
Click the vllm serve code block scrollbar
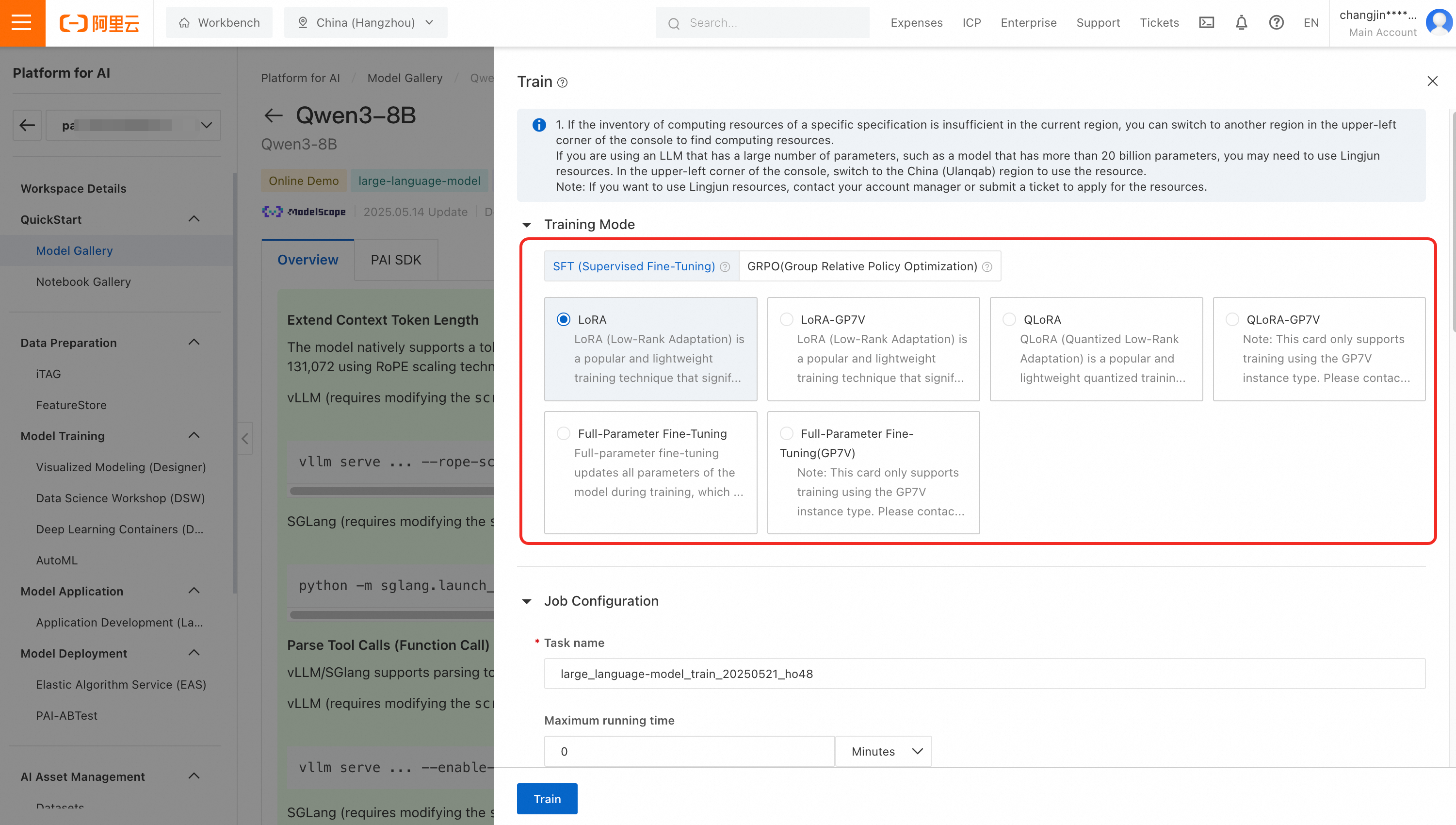coord(391,491)
